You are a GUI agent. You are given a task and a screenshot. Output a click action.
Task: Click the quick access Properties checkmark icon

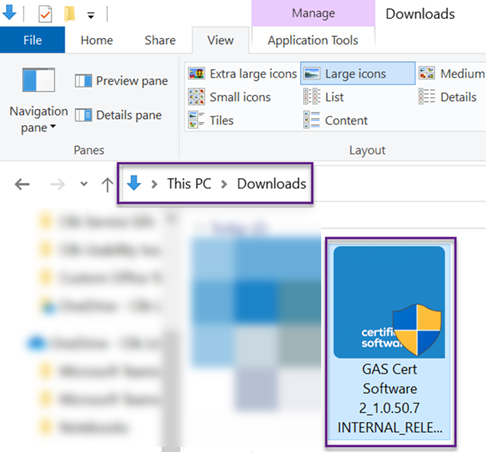45,14
